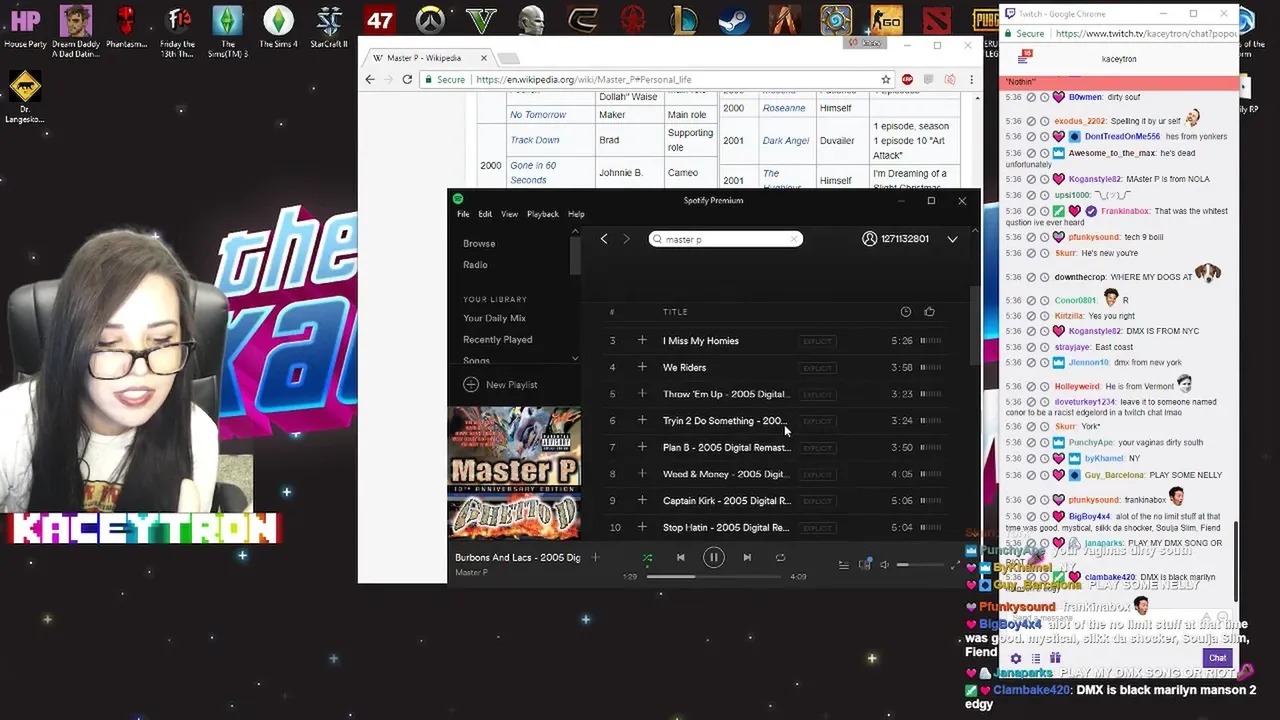The width and height of the screenshot is (1280, 720).
Task: Go back in Spotify navigation
Action: [604, 239]
